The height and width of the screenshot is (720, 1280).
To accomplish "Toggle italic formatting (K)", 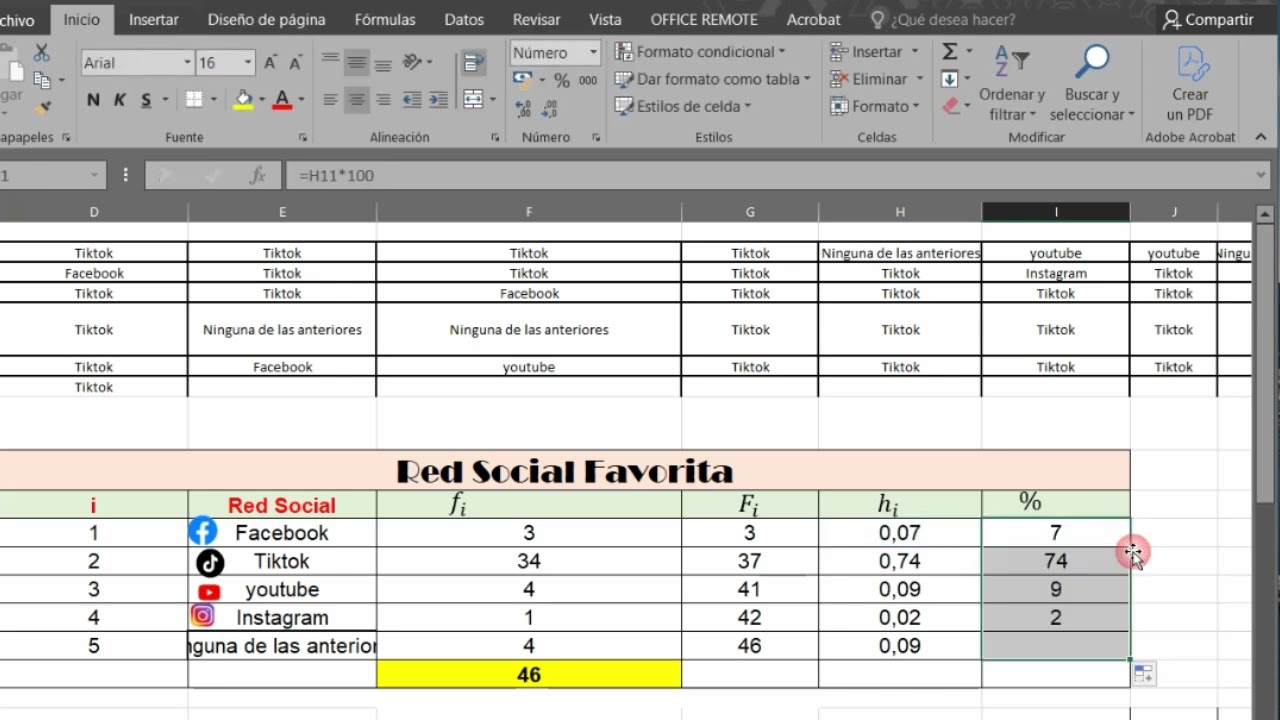I will tap(119, 100).
